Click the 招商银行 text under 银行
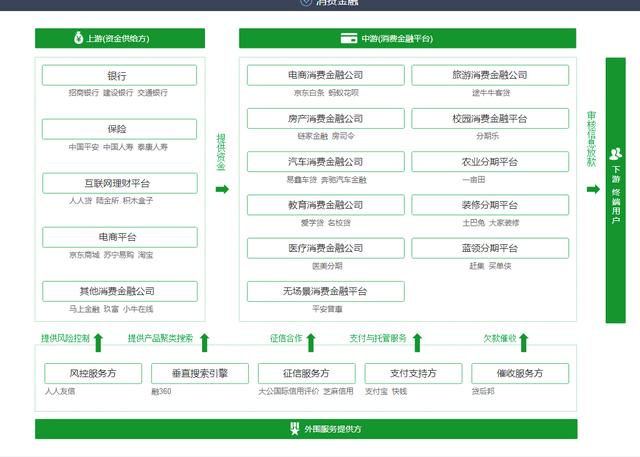Screen dimensions: 640x457 (84, 93)
